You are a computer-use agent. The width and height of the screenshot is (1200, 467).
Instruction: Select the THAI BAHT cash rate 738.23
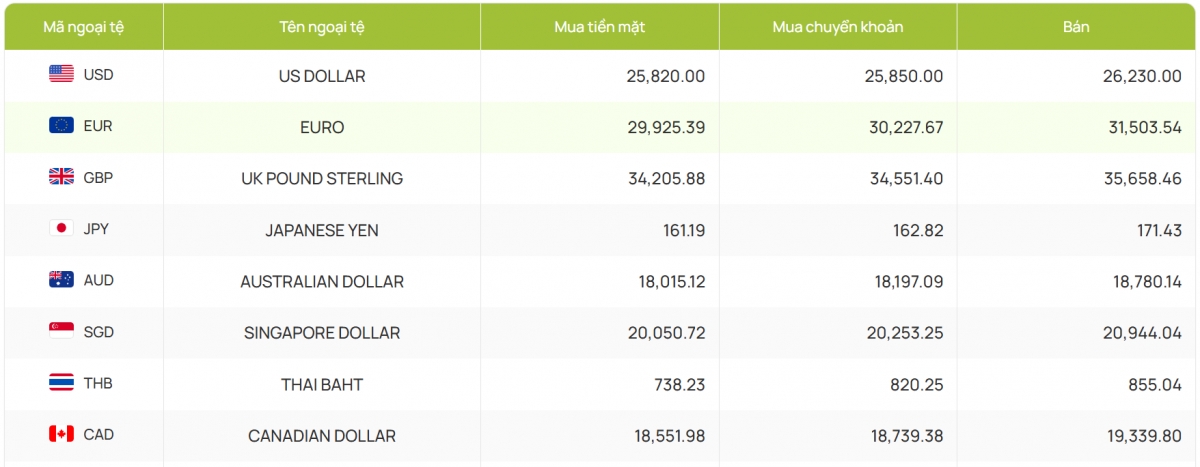pos(681,384)
